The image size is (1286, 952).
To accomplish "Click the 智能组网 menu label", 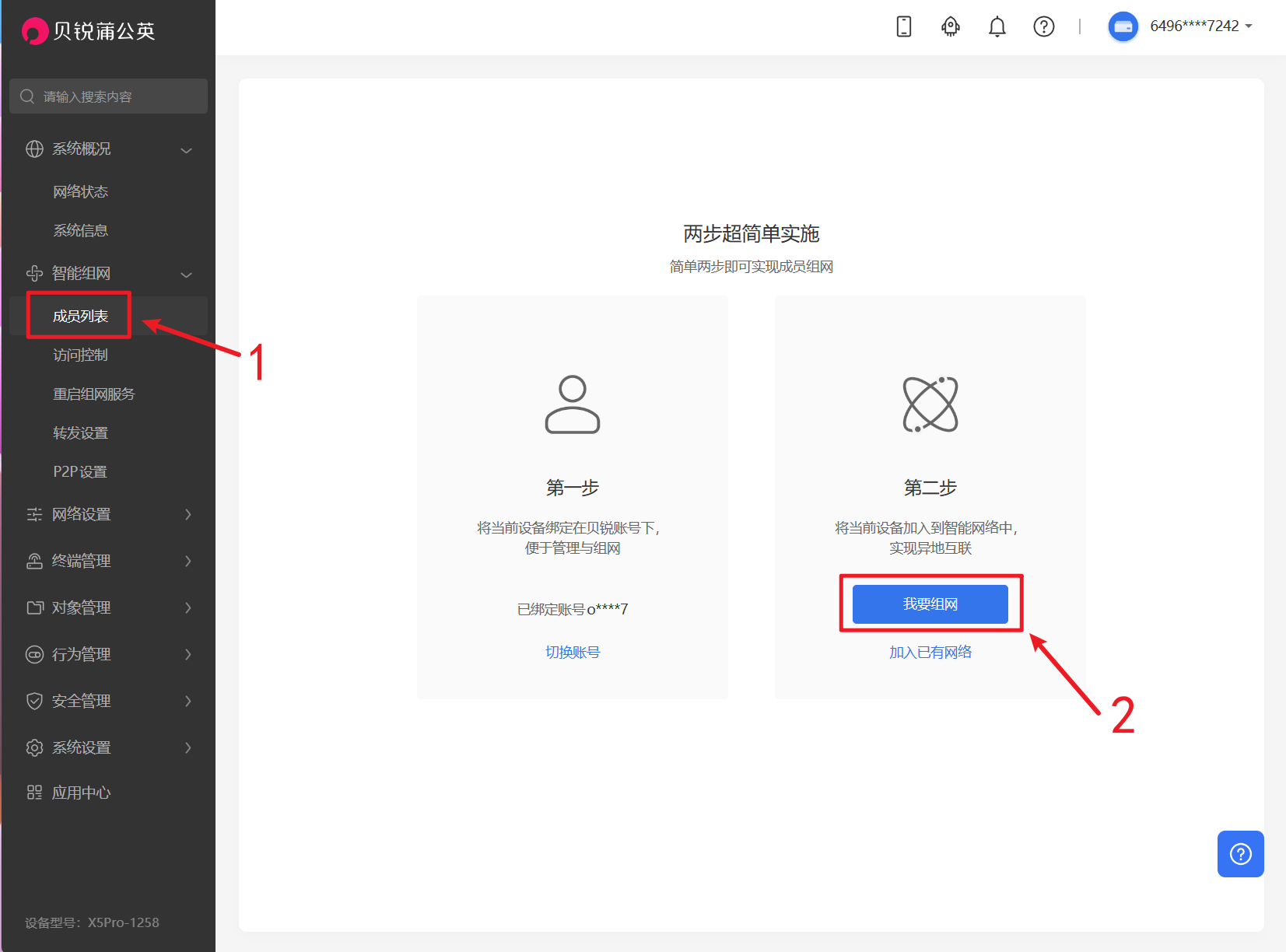I will point(82,273).
